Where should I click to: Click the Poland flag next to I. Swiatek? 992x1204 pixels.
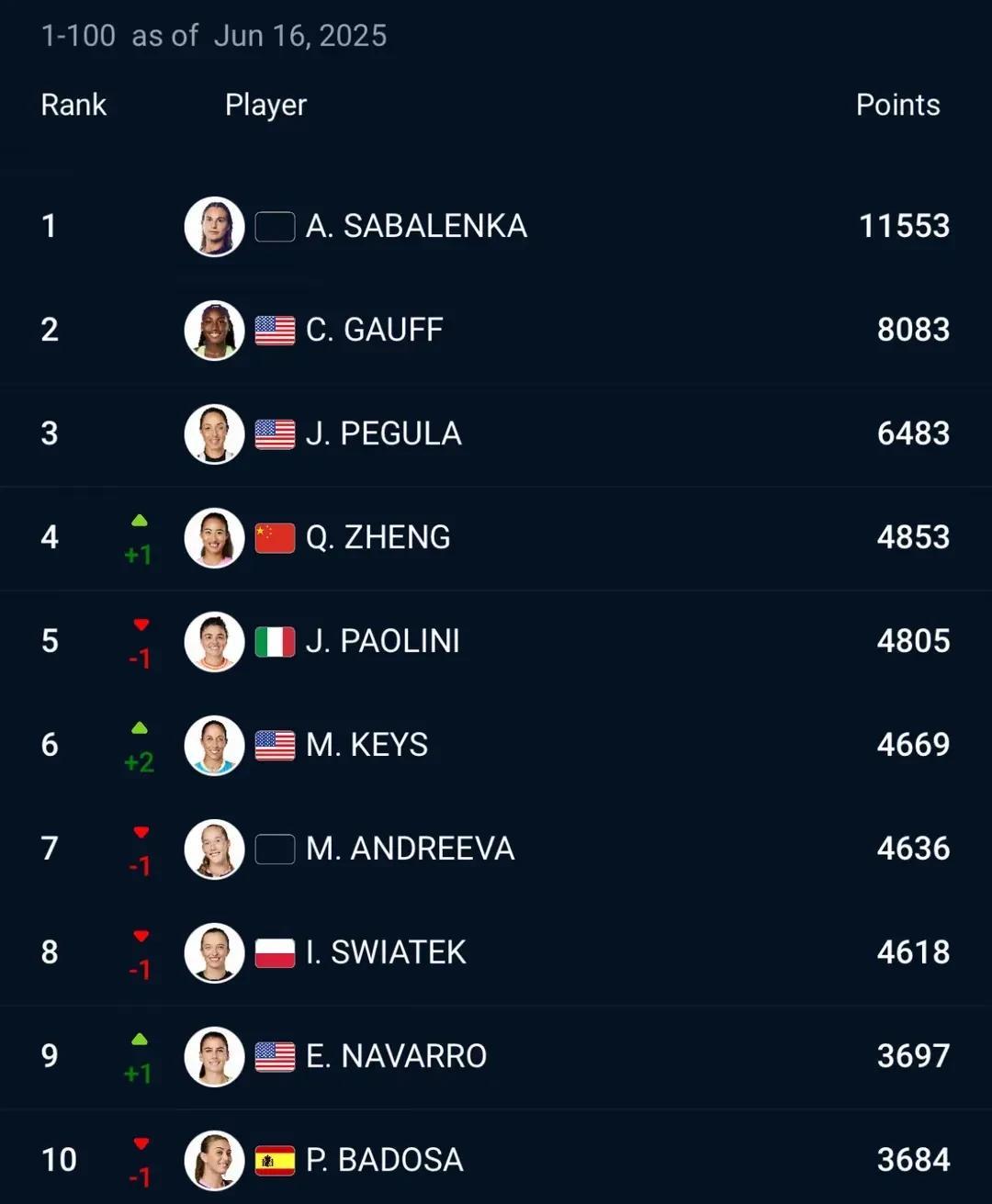pos(275,952)
